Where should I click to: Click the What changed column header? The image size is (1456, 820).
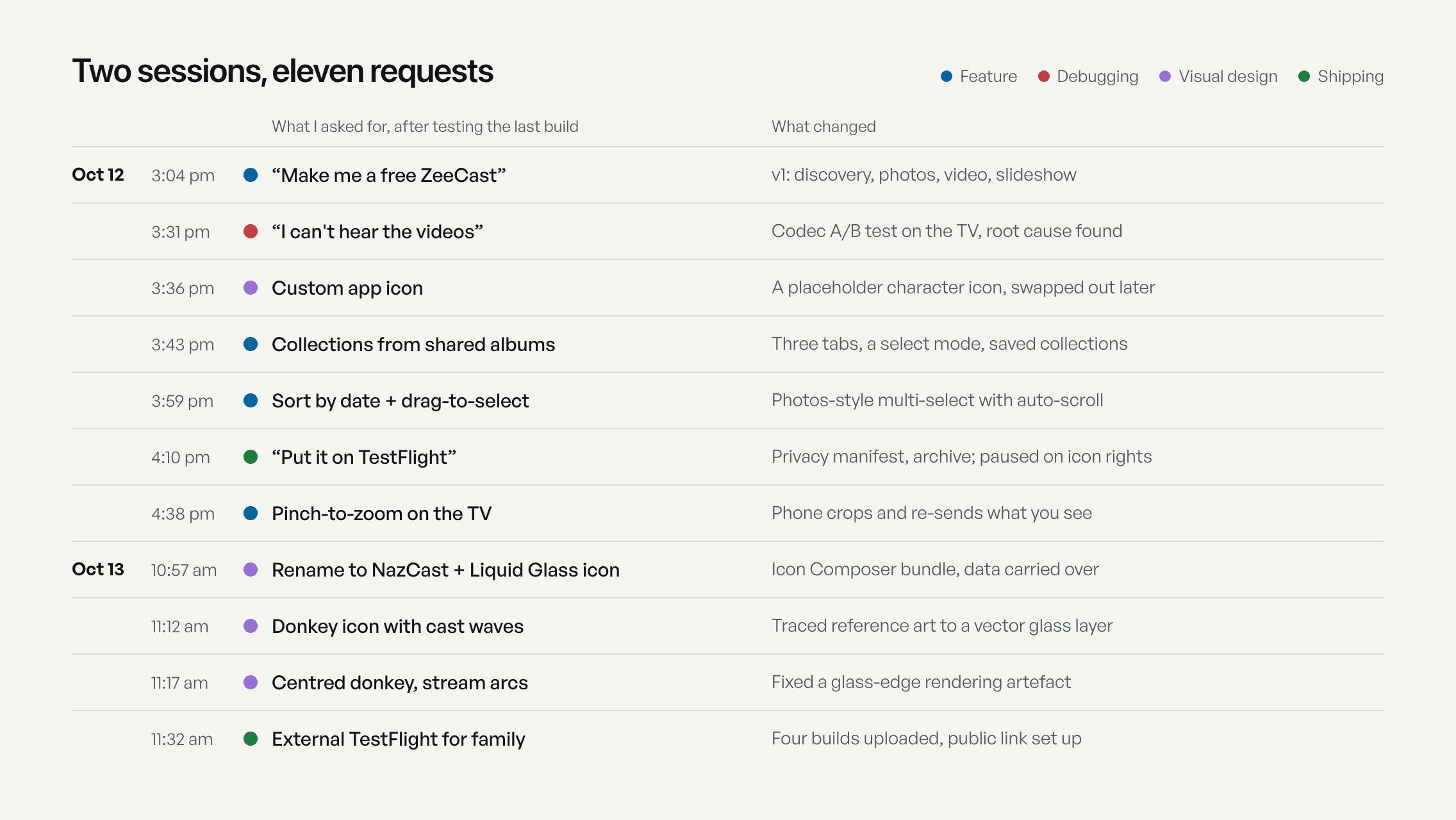tap(823, 126)
